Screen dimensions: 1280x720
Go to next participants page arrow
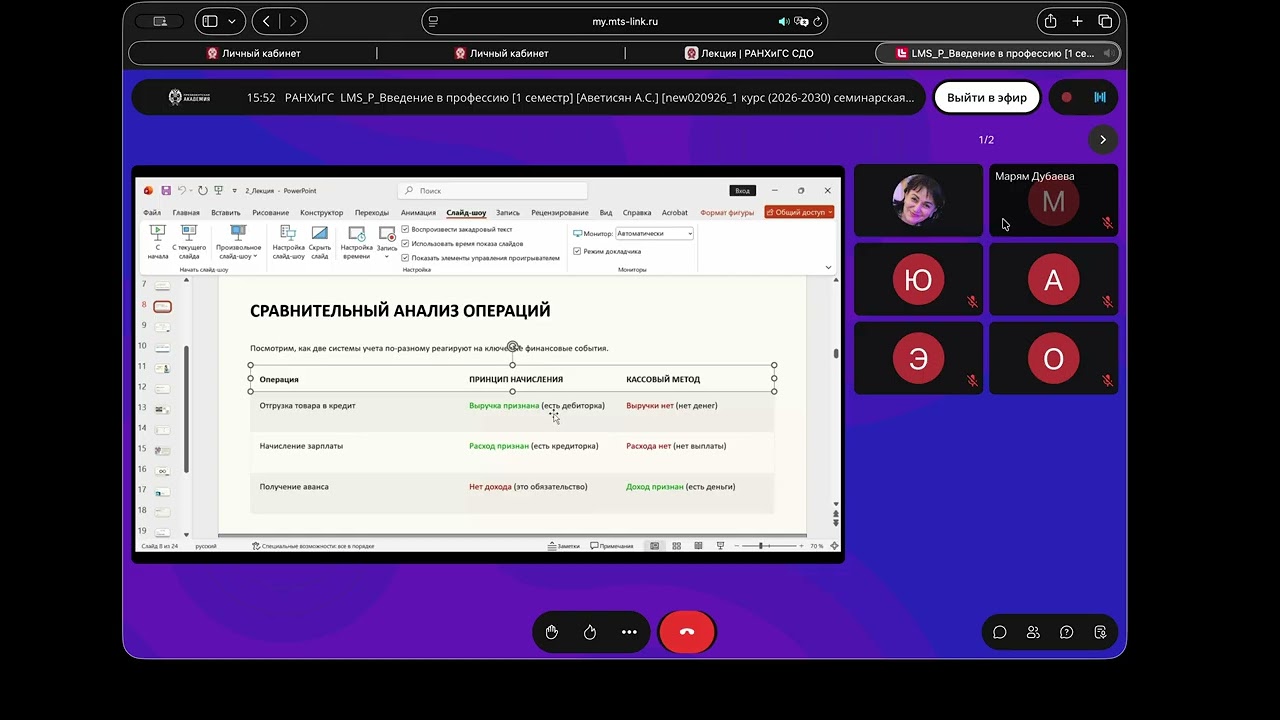(x=1103, y=140)
